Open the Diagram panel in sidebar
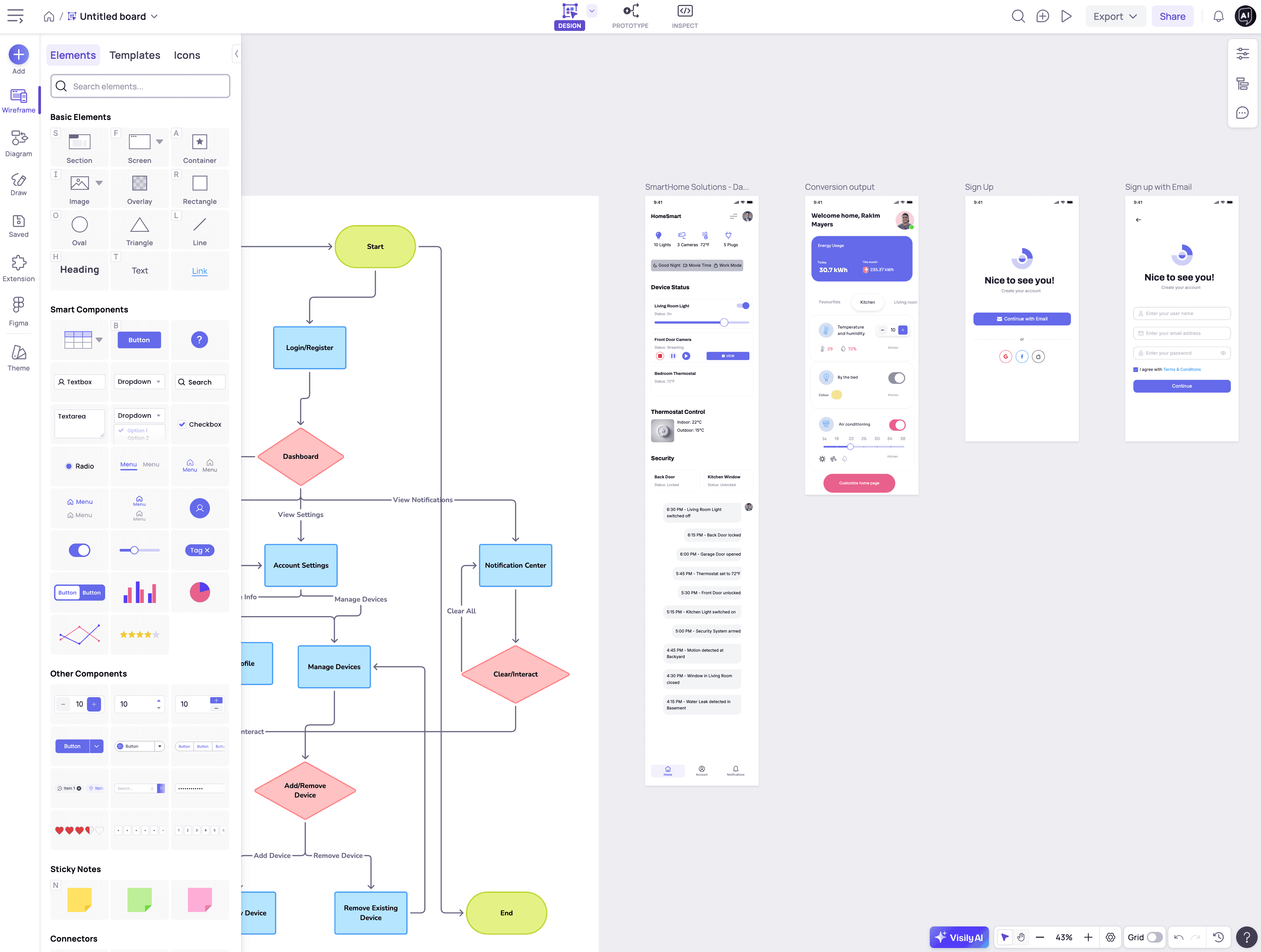 [x=18, y=143]
